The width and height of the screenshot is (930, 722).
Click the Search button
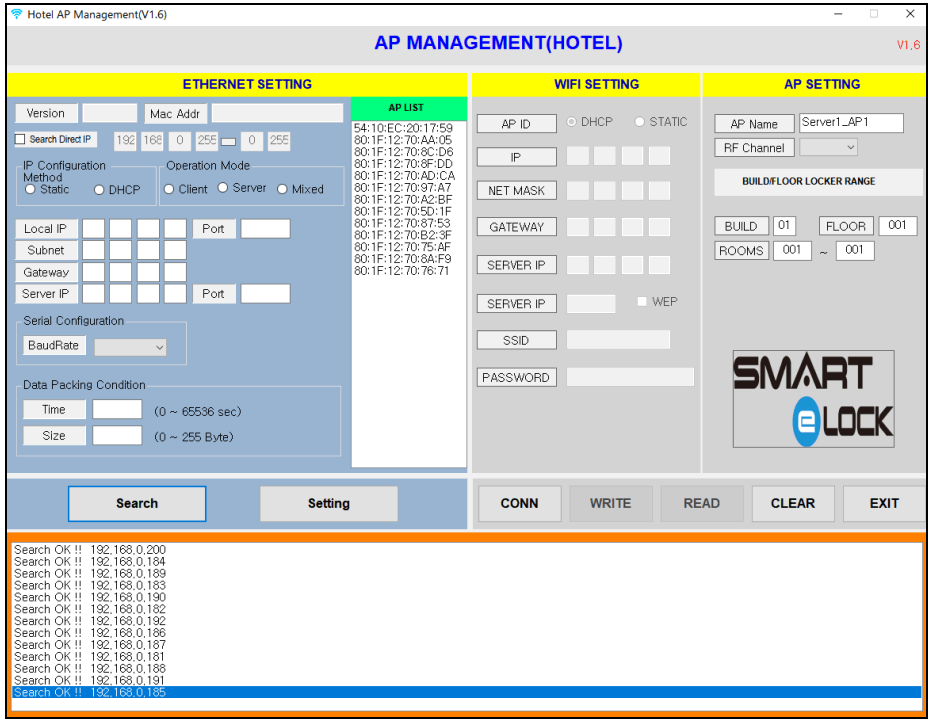[136, 503]
